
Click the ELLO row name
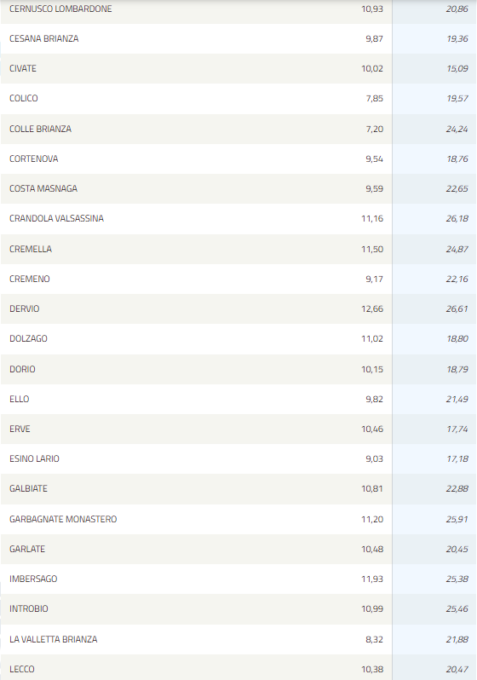19,399
